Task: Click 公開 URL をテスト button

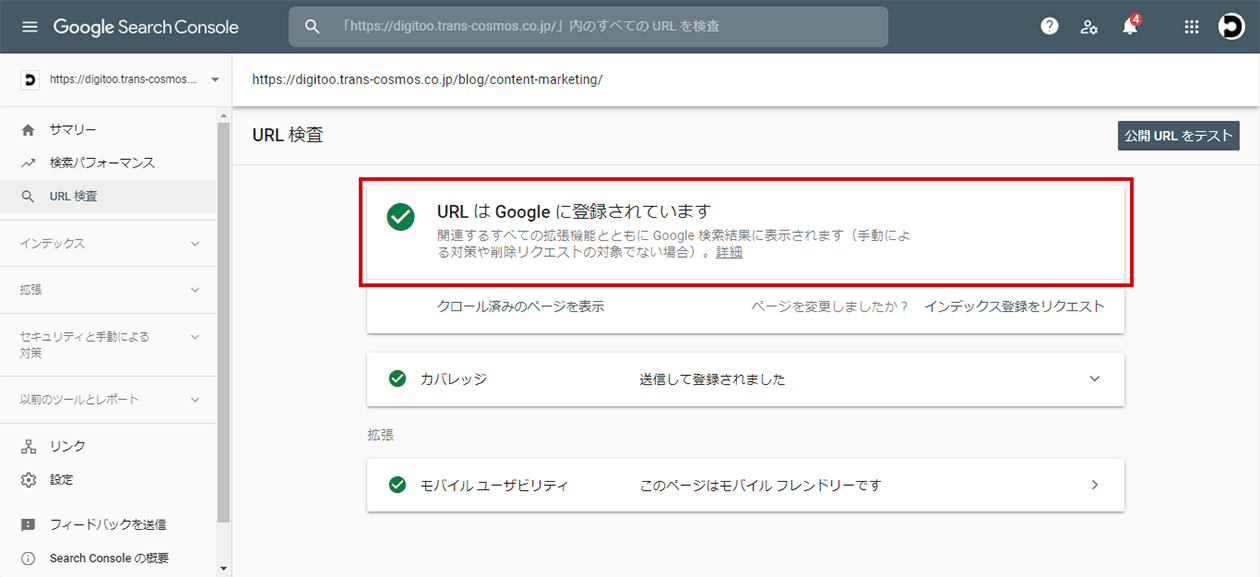Action: click(1178, 136)
